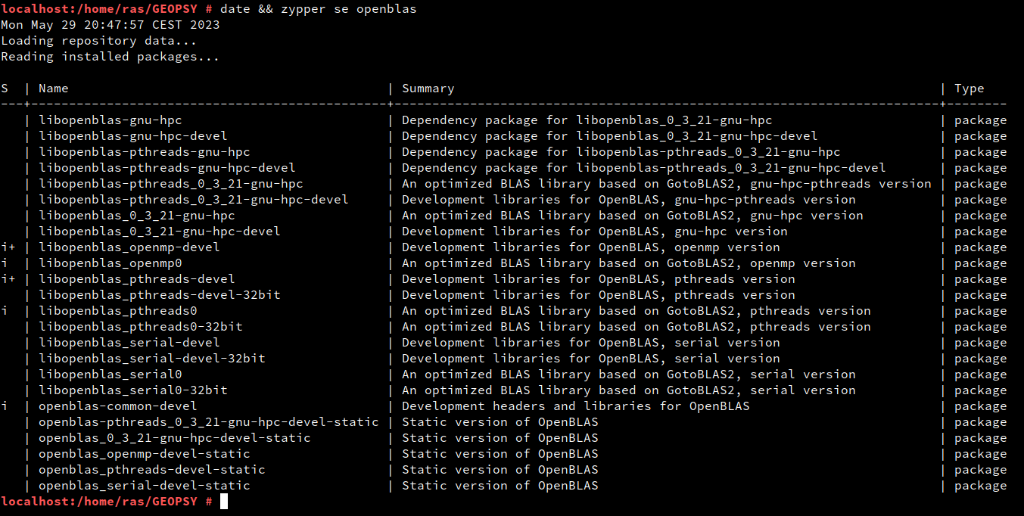This screenshot has width=1024, height=516.
Task: Click the "Summary" column header
Action: pyautogui.click(x=428, y=88)
